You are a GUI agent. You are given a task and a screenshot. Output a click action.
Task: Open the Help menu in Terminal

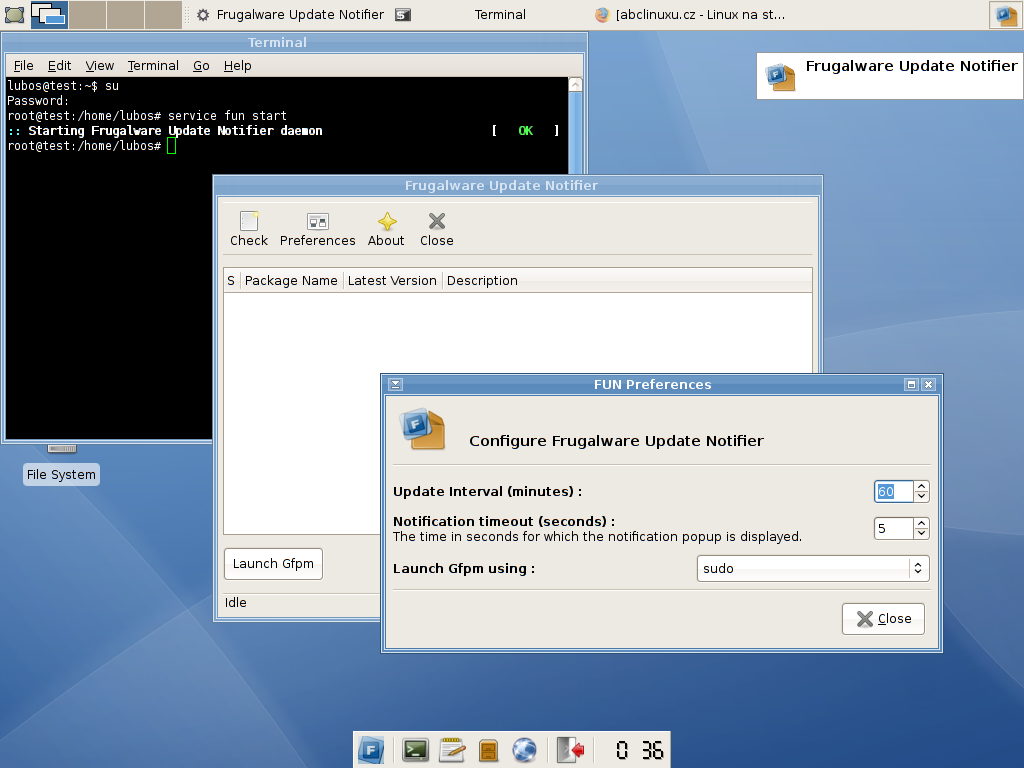(237, 65)
